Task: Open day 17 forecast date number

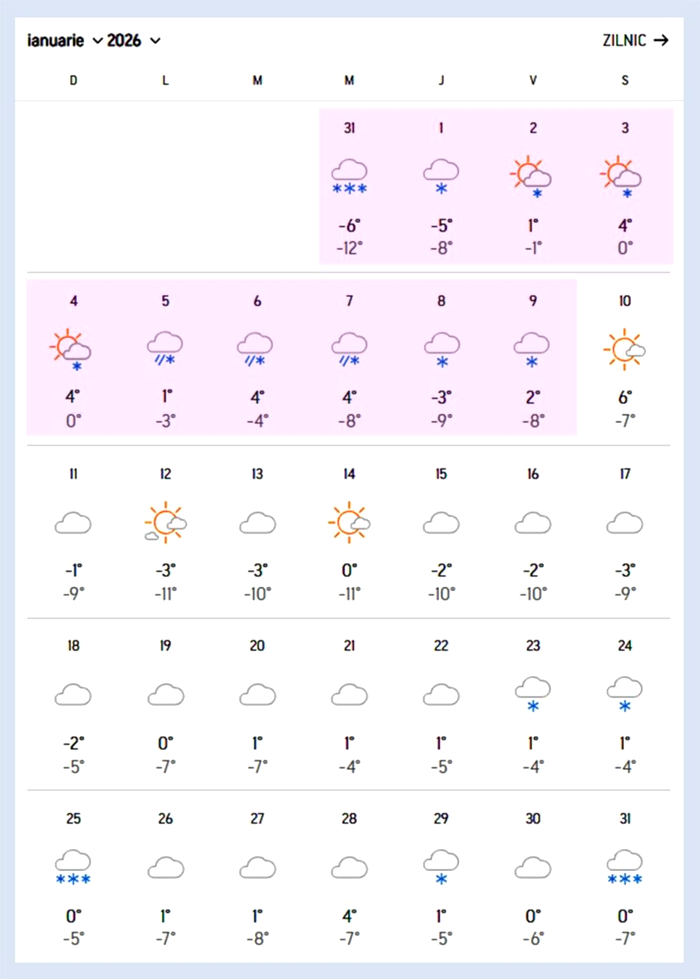Action: 625,474
